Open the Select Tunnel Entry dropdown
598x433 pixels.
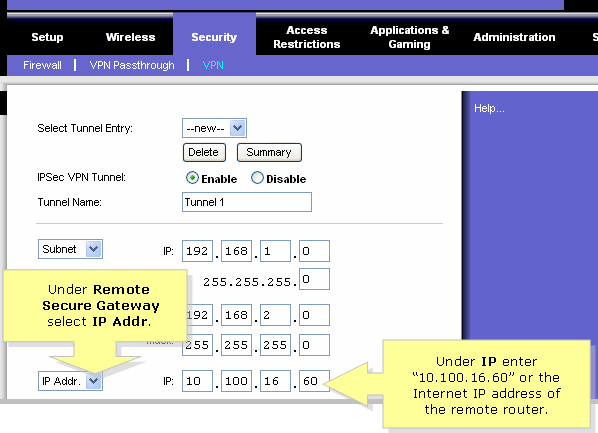[214, 128]
